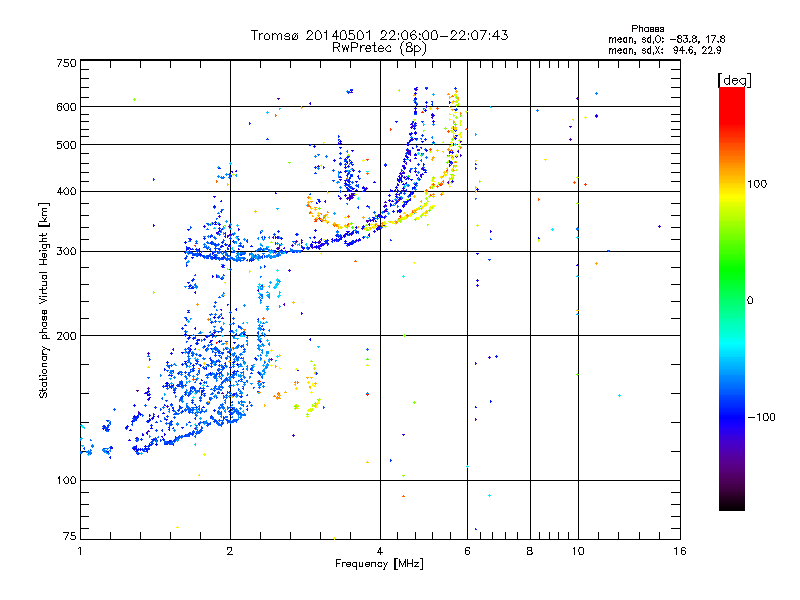Click the Stationary phase Virtual Height [km] label
This screenshot has width=800, height=600.
click(44, 301)
